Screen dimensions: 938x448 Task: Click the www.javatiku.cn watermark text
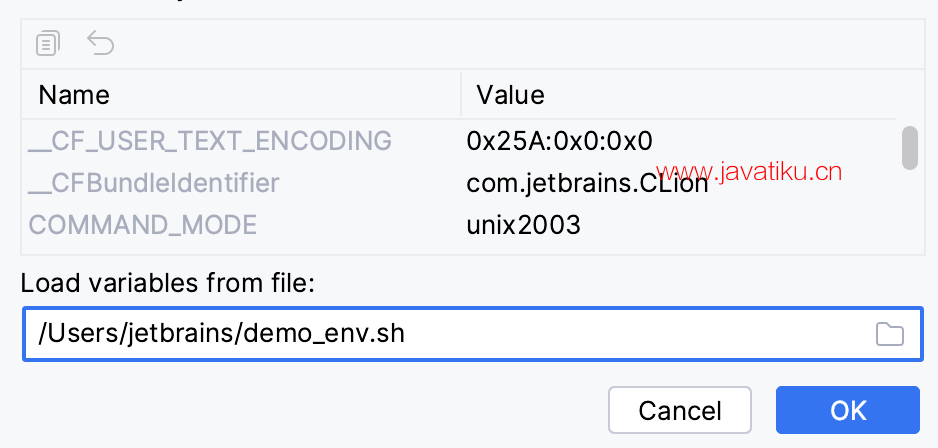point(748,172)
